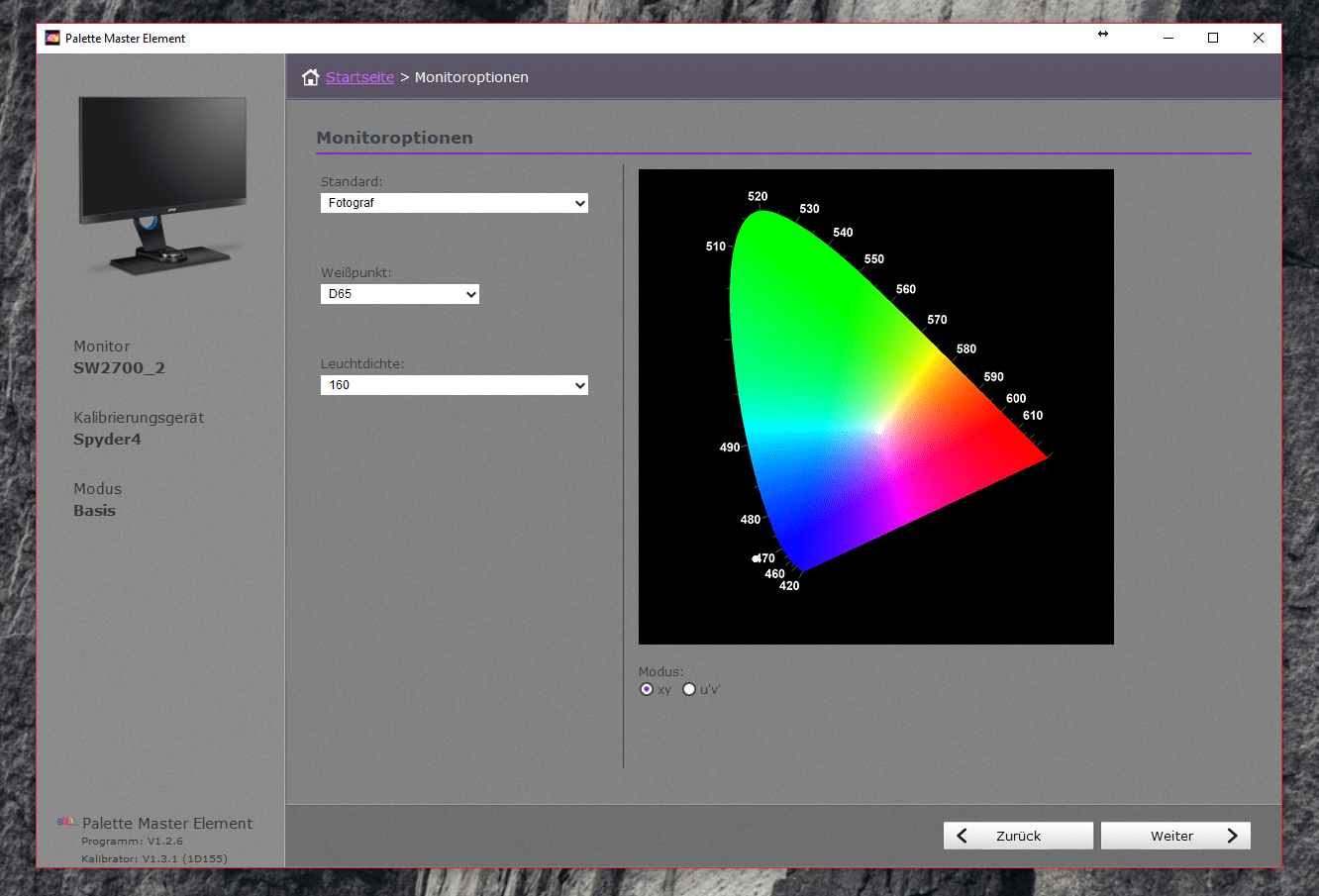Open the Startseite link in the breadcrumb
Viewport: 1319px width, 896px height.
pyautogui.click(x=359, y=76)
